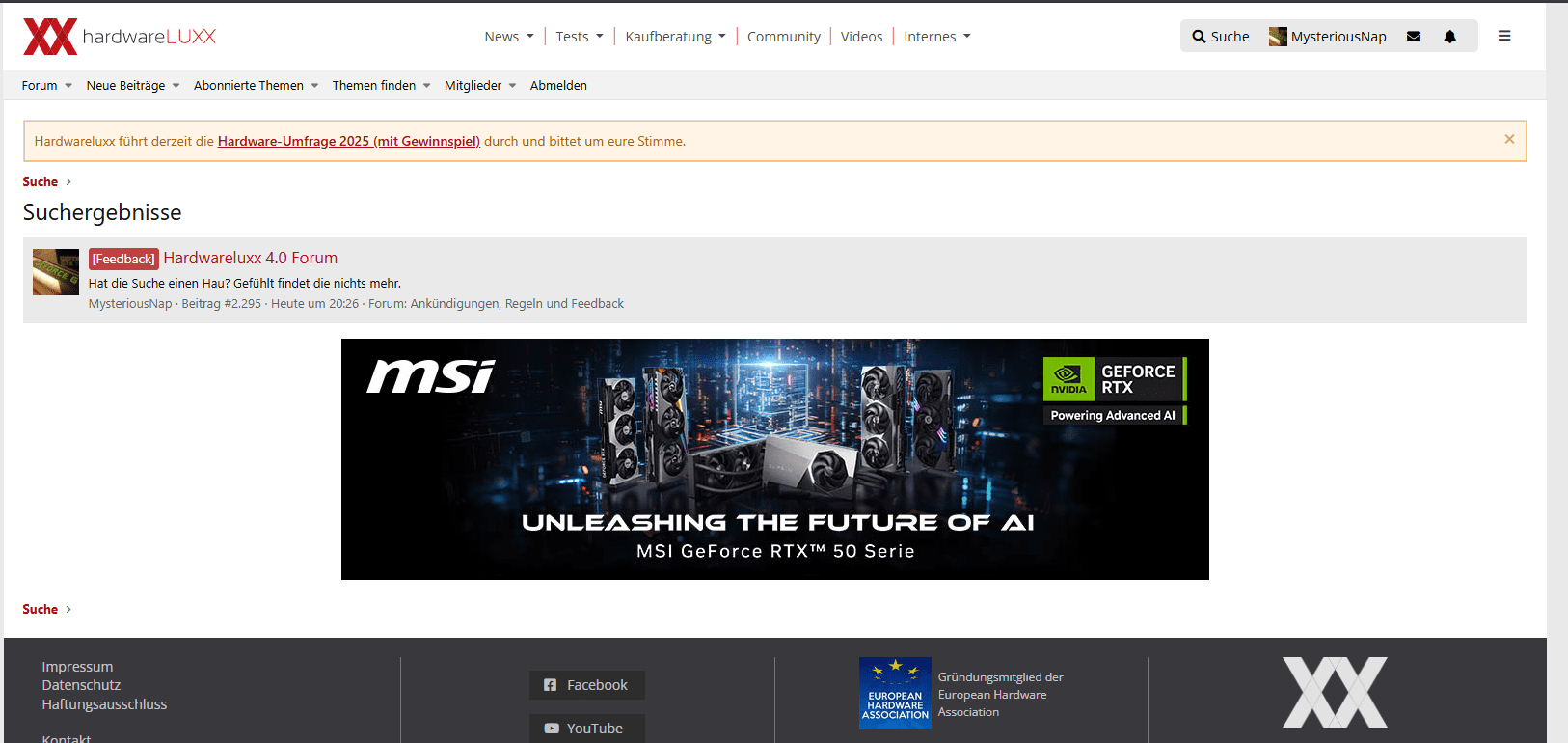Click the 'Heute um 20:26' timestamp
Viewport: 1568px width, 743px height.
(314, 304)
